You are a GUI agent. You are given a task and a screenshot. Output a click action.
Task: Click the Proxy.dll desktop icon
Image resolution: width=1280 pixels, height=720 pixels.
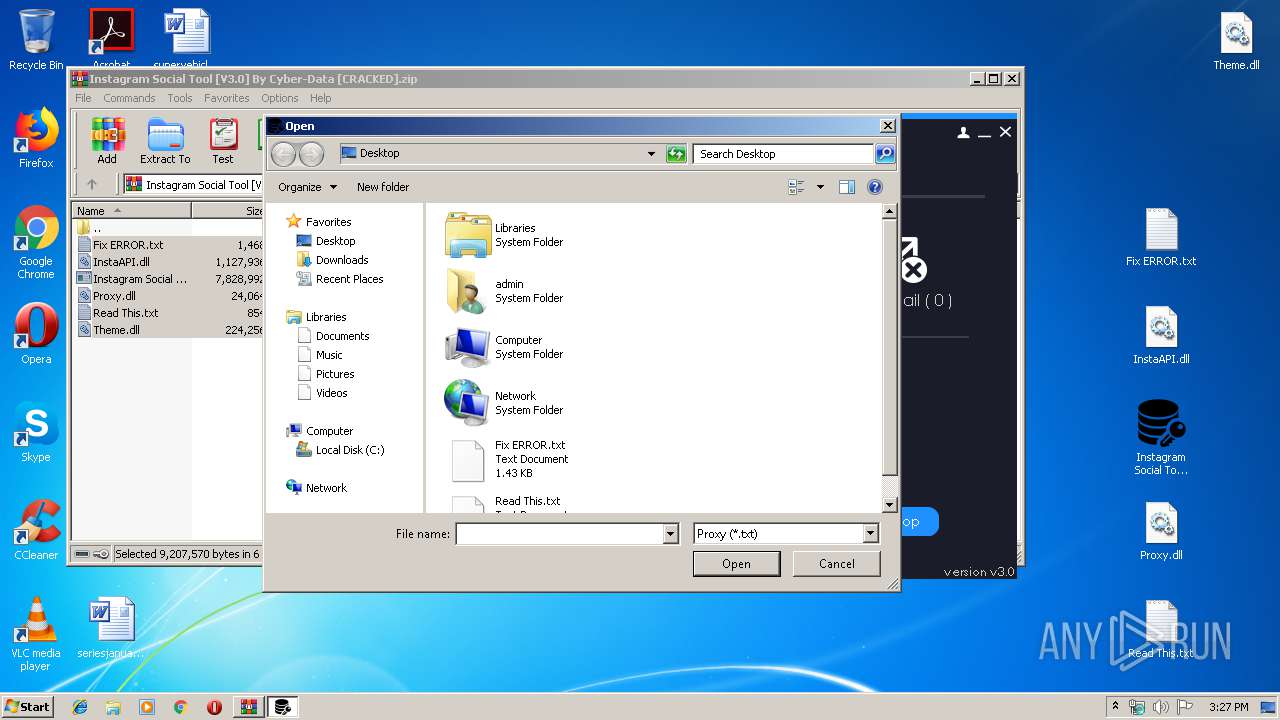pyautogui.click(x=1161, y=531)
